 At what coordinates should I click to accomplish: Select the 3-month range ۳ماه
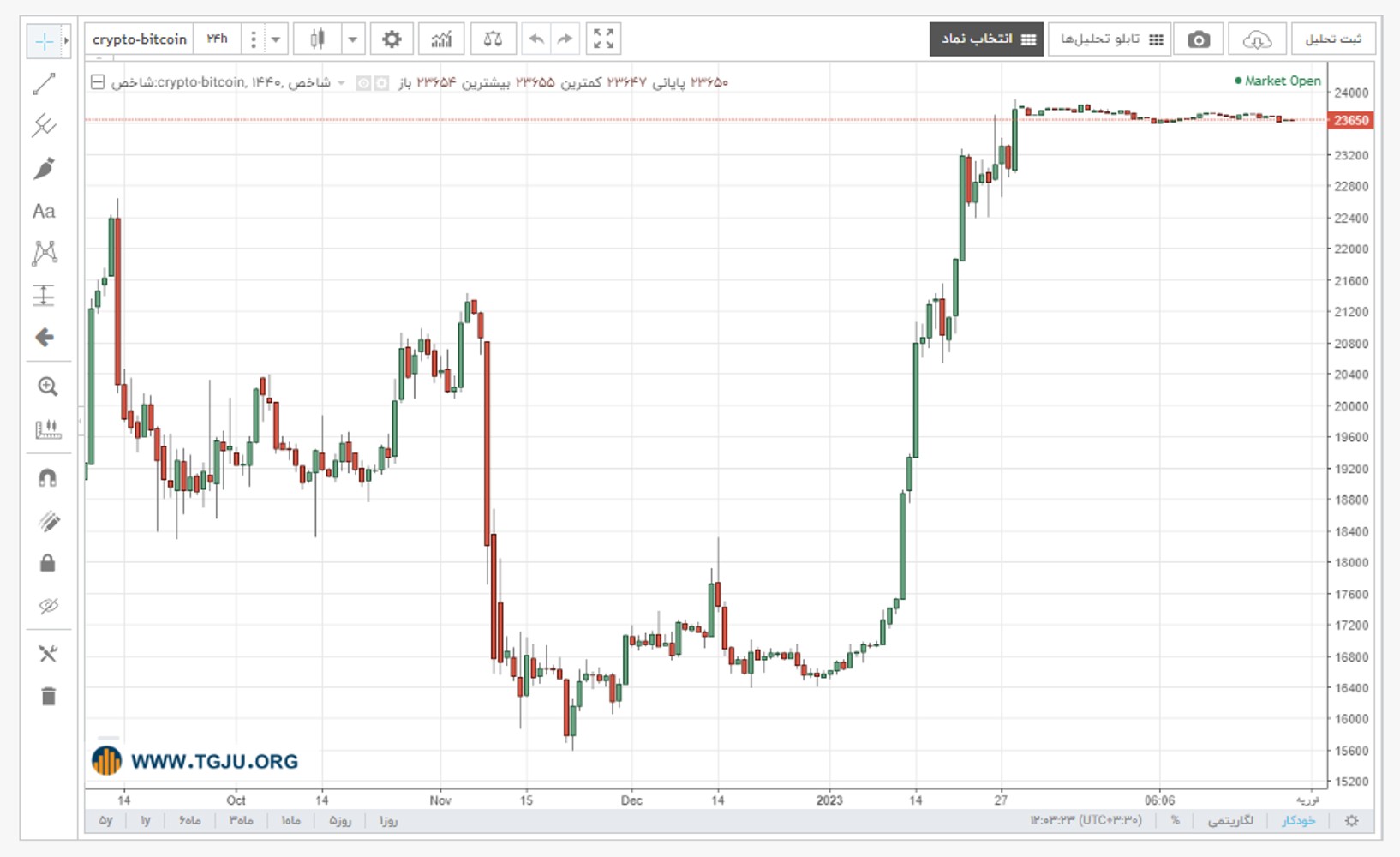241,821
